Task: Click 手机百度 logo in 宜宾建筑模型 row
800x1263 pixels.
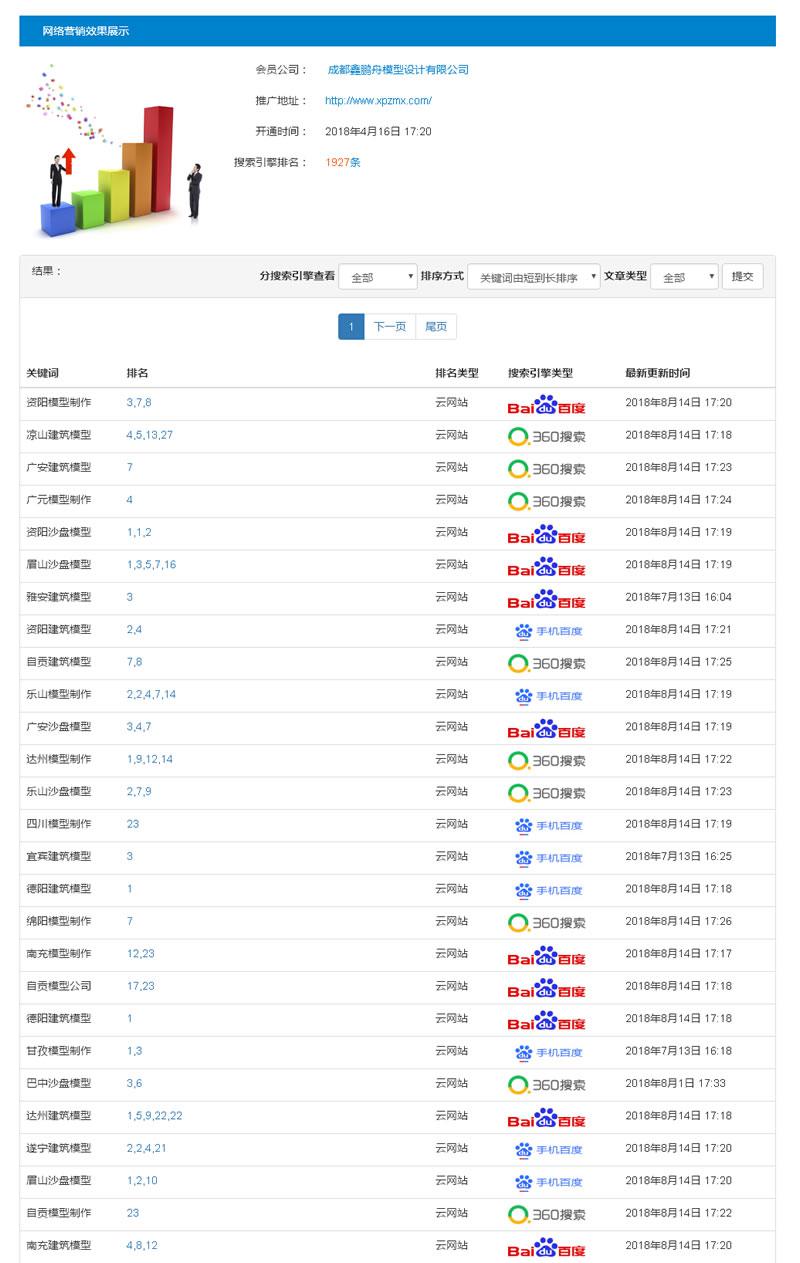Action: click(x=548, y=858)
